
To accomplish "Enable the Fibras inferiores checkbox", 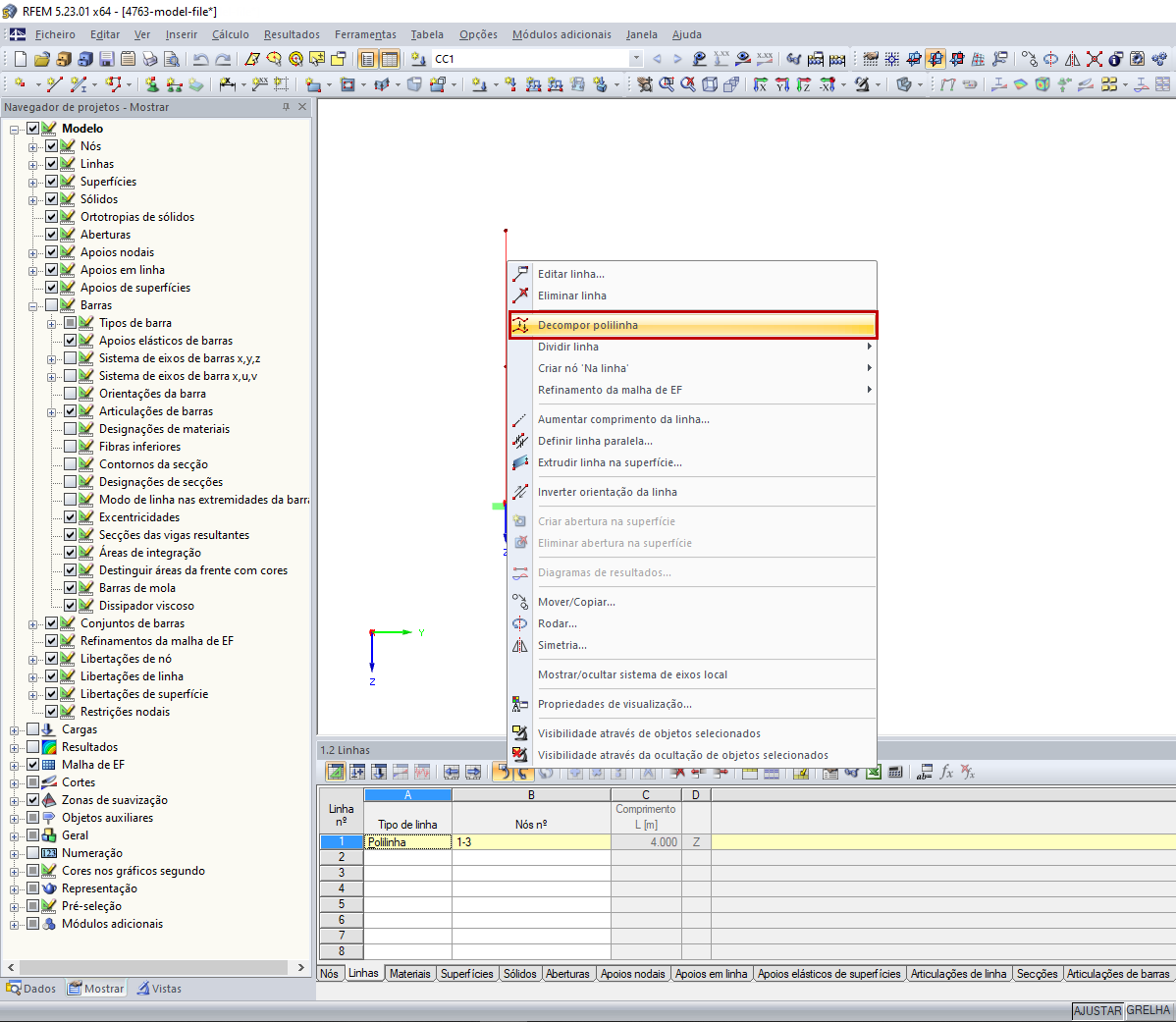I will pos(71,446).
